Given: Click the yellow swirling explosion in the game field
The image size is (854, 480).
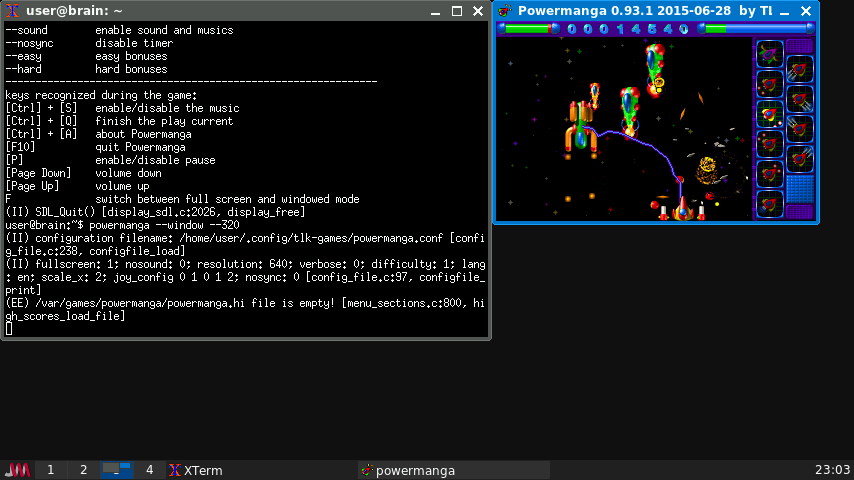Looking at the screenshot, I should [x=710, y=168].
